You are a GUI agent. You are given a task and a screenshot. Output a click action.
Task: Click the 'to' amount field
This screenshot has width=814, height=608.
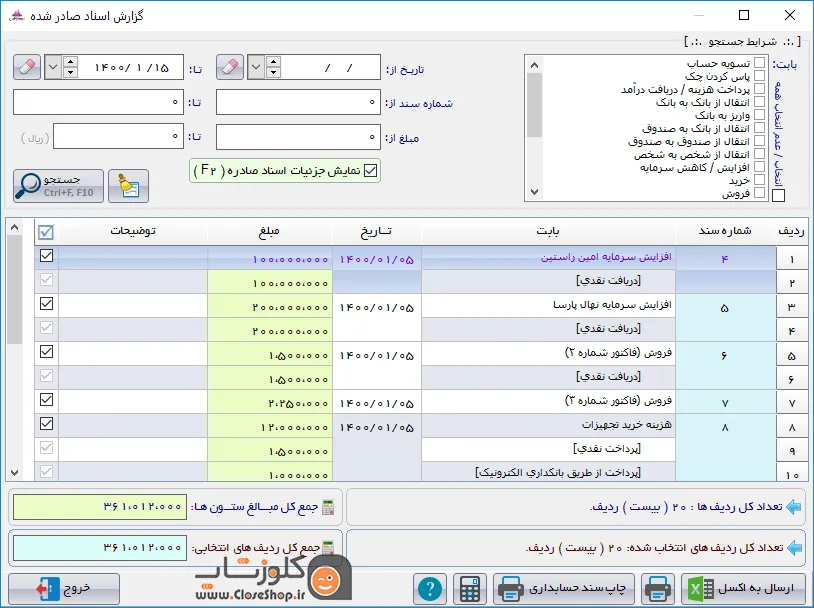[x=118, y=137]
